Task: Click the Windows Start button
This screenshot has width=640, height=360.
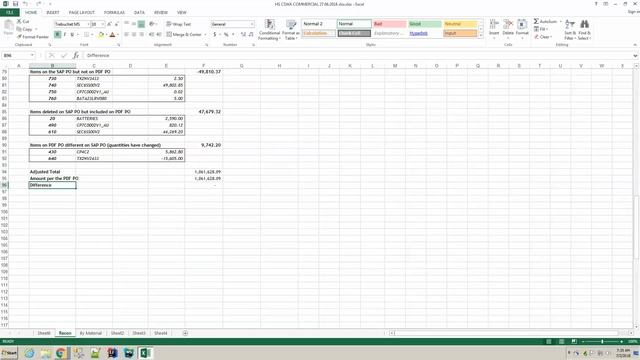Action: click(x=9, y=353)
